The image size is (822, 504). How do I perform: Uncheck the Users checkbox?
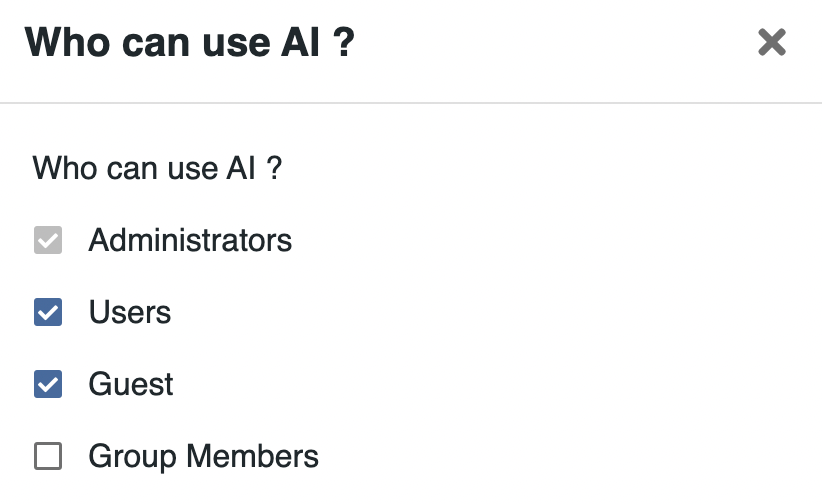[x=48, y=313]
